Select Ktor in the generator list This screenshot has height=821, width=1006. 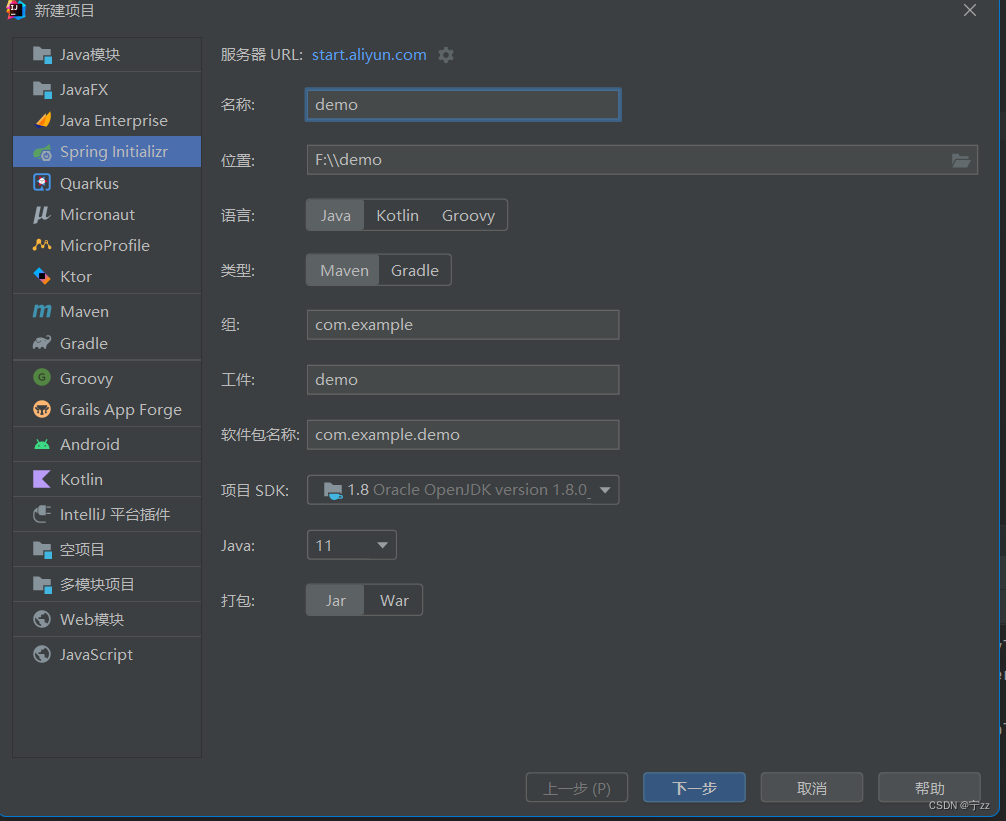coord(107,276)
